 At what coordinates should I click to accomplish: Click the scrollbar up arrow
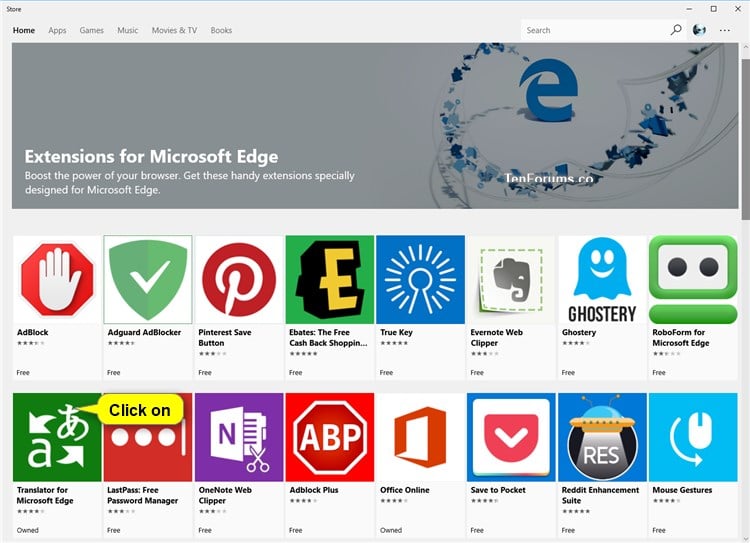pos(746,48)
